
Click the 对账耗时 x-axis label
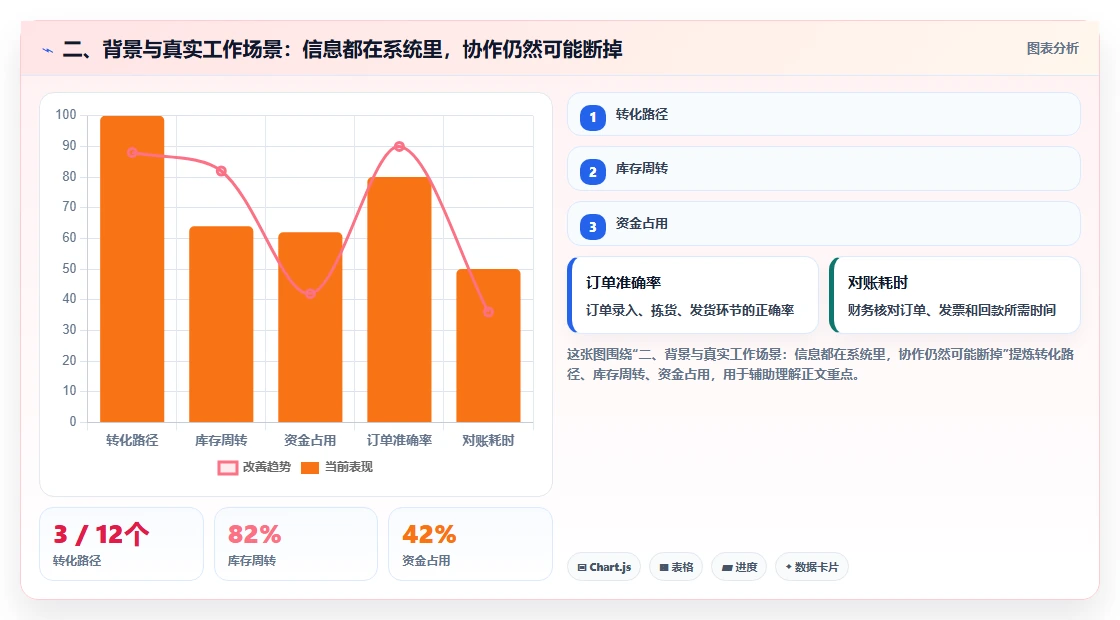489,441
